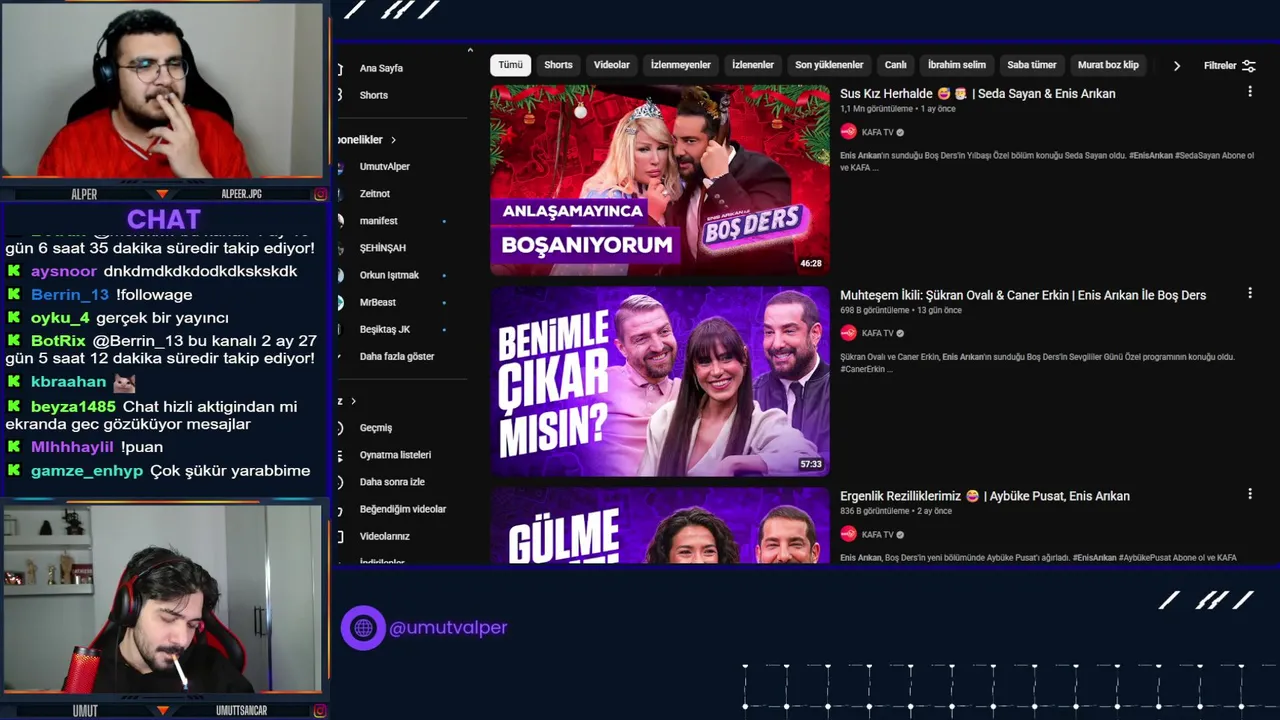This screenshot has width=1280, height=720.
Task: Open Oynatma listeleri in sidebar
Action: point(395,455)
